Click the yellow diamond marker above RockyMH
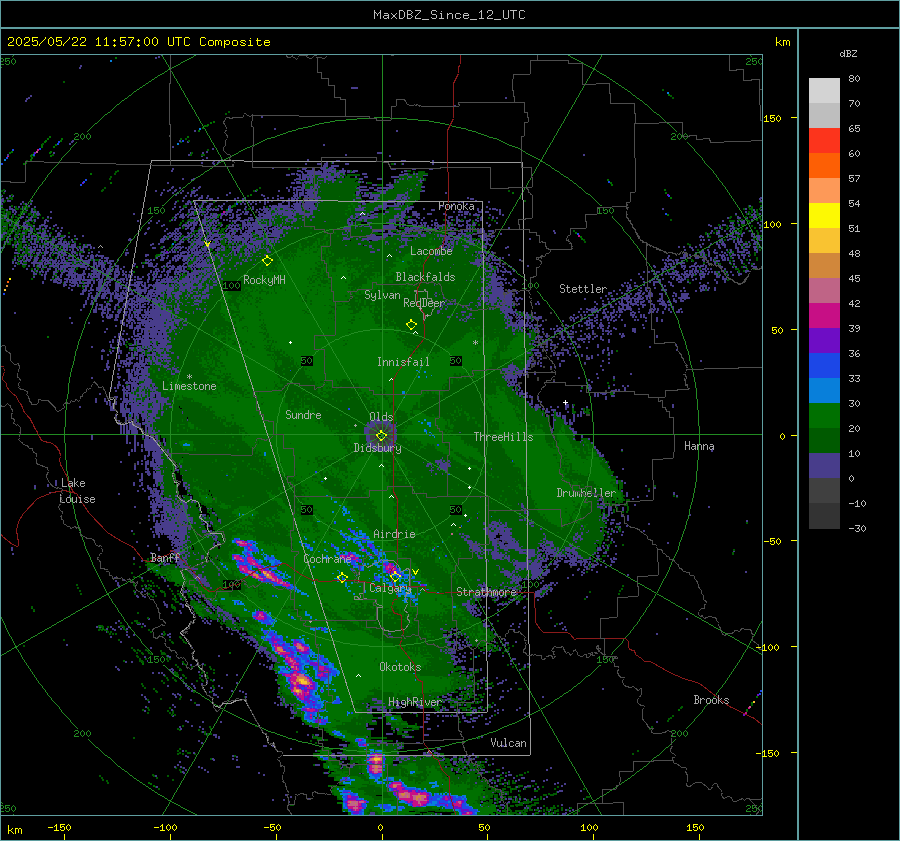This screenshot has height=841, width=900. coord(267,261)
